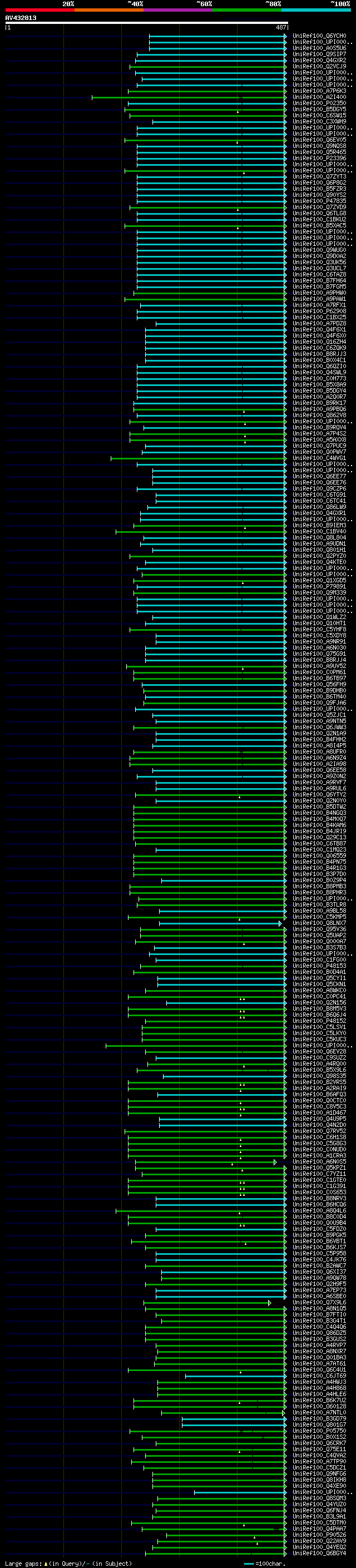Select the UniRef100_B4FHH2 label

pos(319,740)
